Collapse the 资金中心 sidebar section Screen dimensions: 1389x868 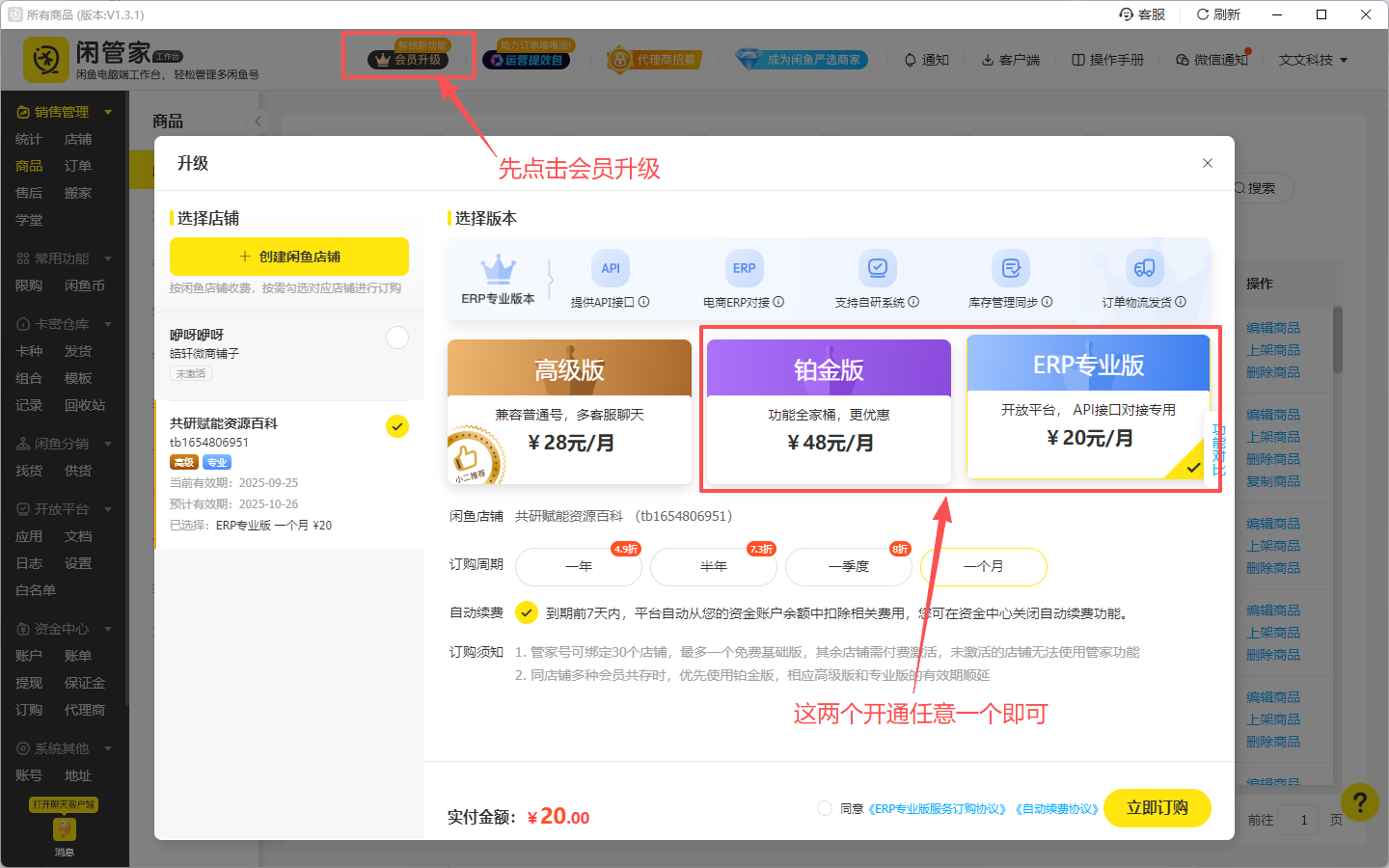pos(107,629)
